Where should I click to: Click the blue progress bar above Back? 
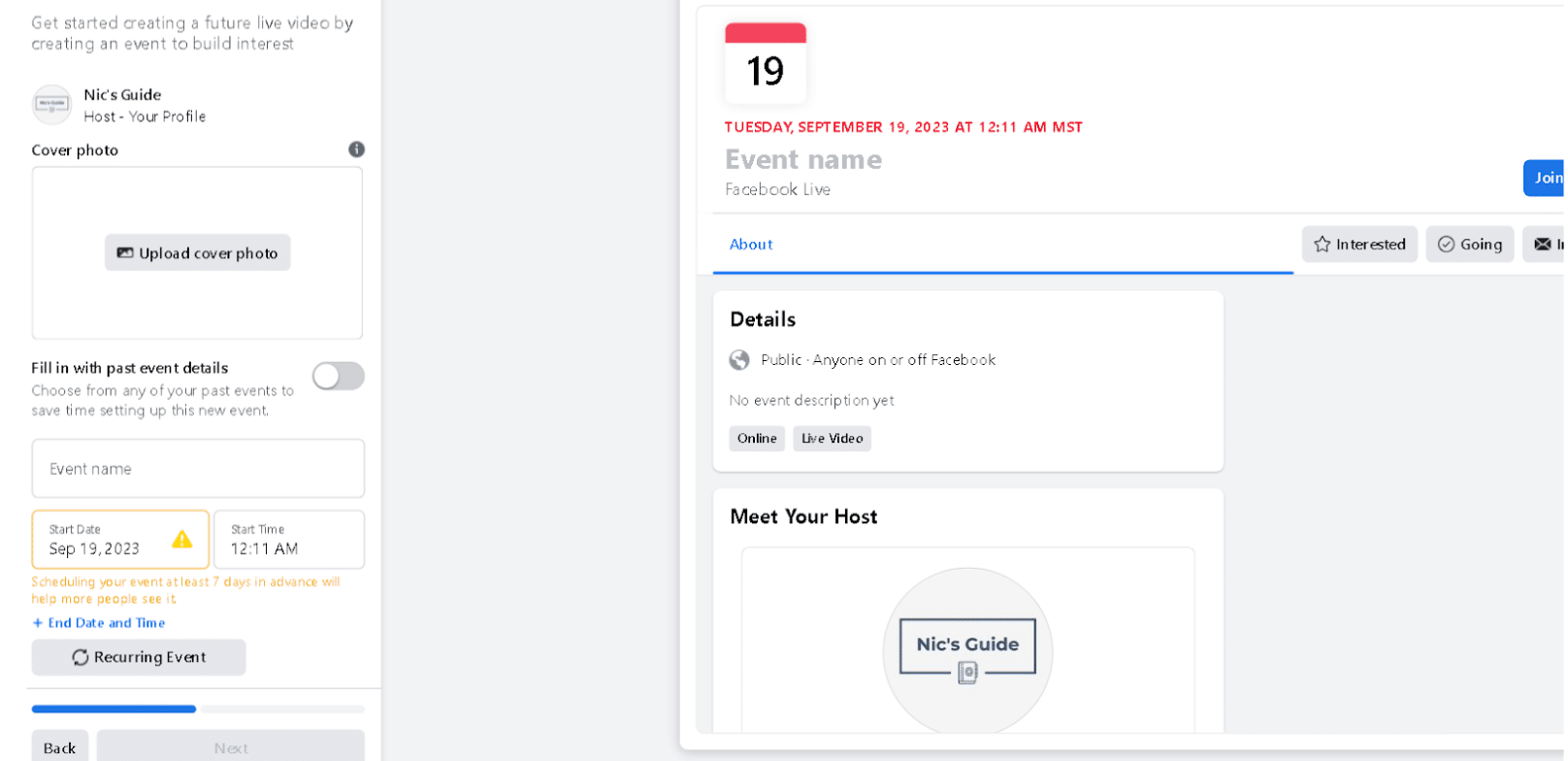click(113, 709)
